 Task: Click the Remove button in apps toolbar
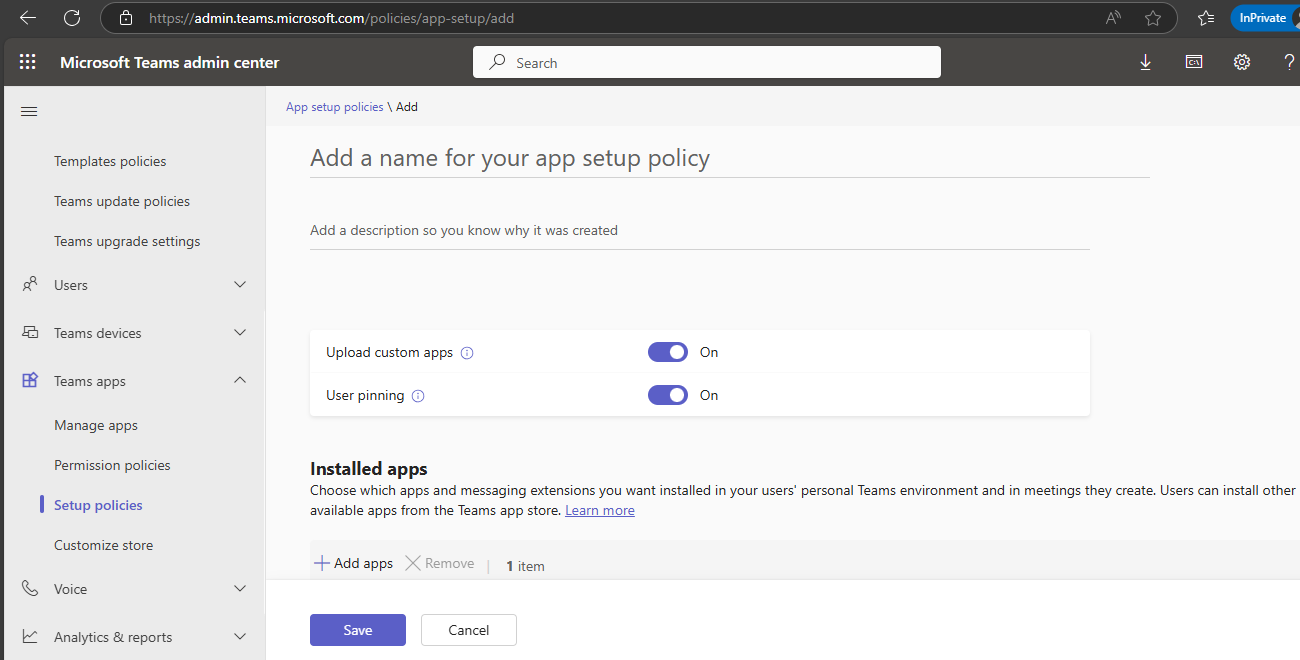click(x=439, y=564)
